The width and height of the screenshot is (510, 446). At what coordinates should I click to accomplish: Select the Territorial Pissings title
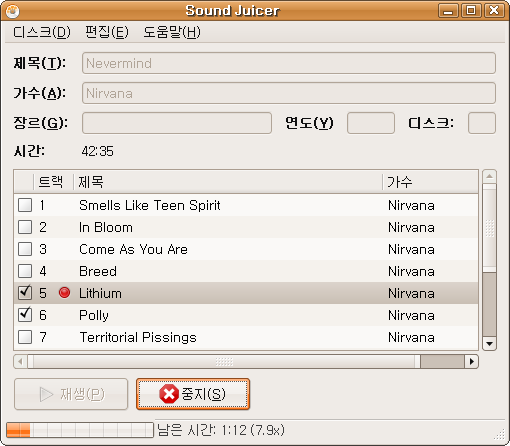click(x=138, y=337)
